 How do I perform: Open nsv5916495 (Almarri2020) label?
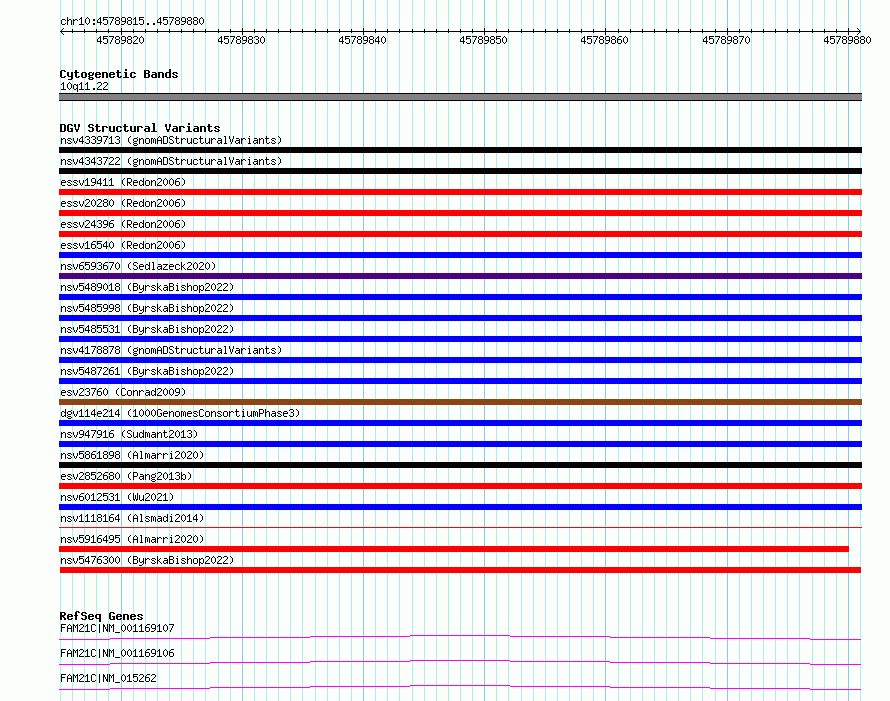[132, 539]
